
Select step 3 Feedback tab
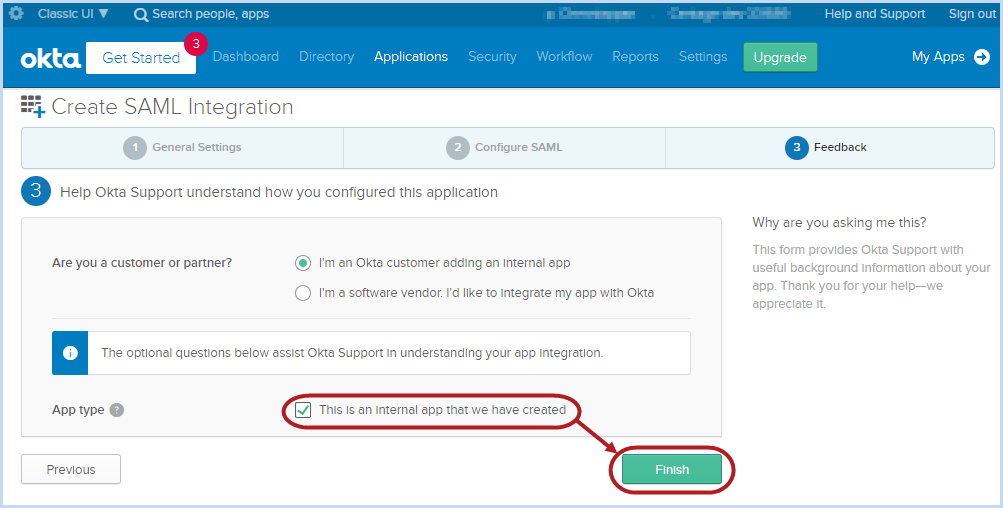pos(830,147)
